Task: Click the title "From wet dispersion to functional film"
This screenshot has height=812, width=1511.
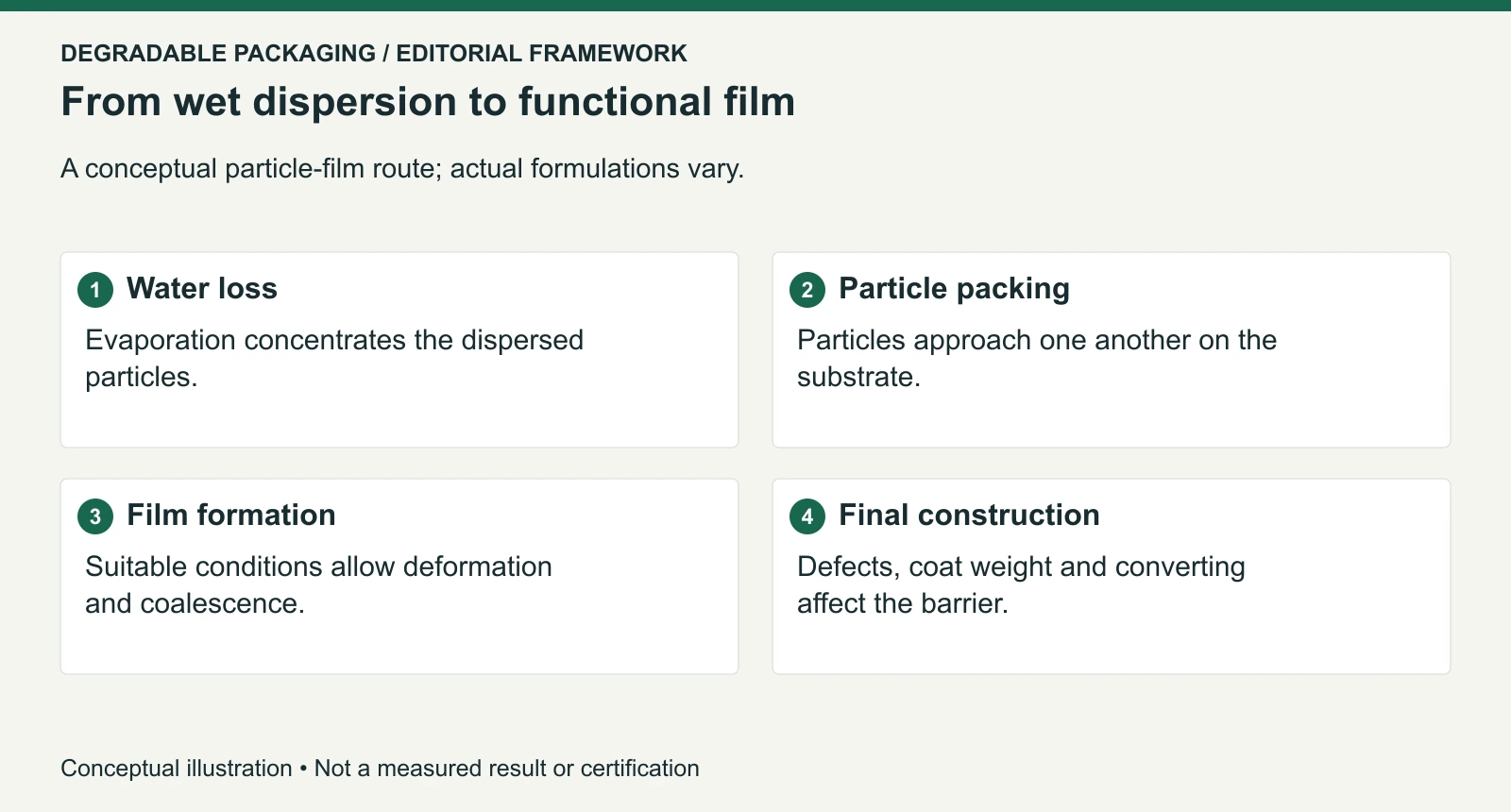Action: (428, 101)
